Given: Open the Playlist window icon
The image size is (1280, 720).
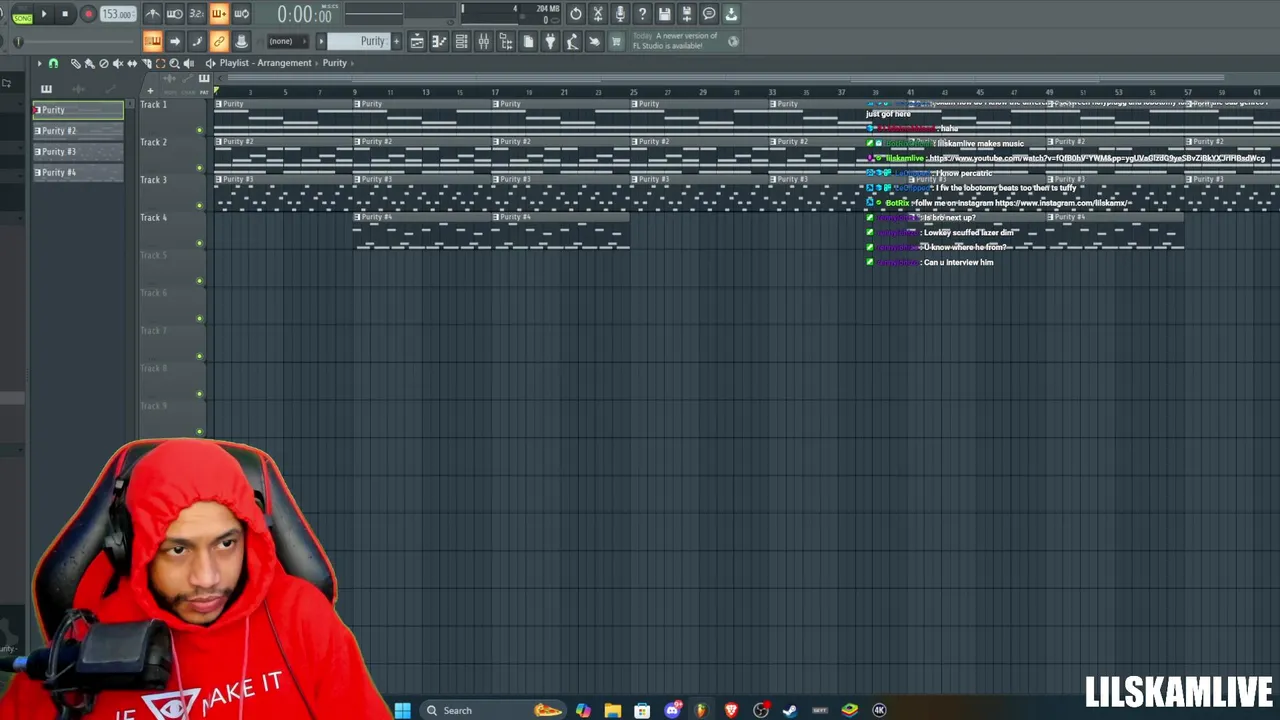Looking at the screenshot, I should tap(417, 41).
